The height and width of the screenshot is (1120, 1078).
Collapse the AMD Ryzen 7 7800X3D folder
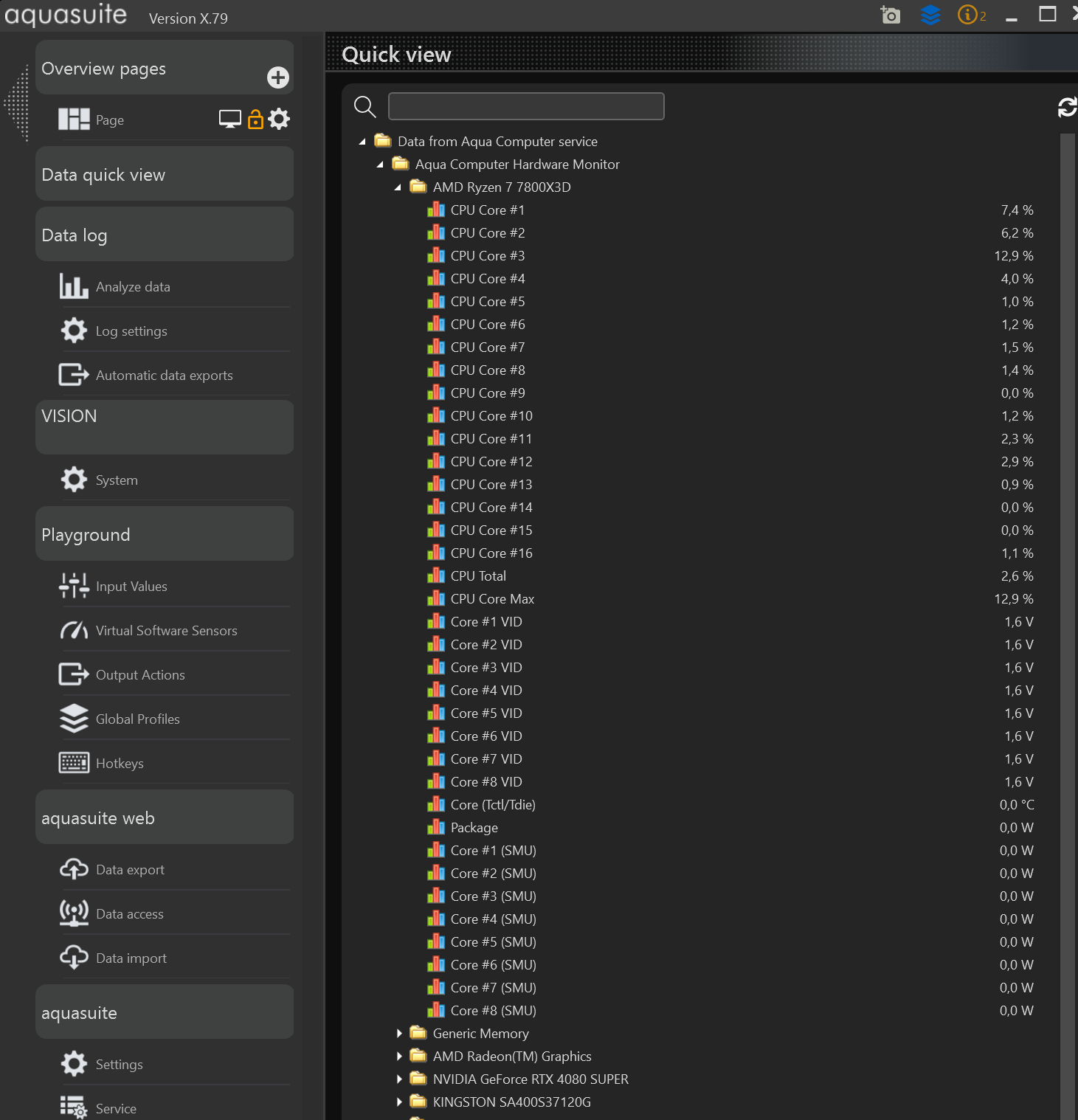tap(398, 187)
